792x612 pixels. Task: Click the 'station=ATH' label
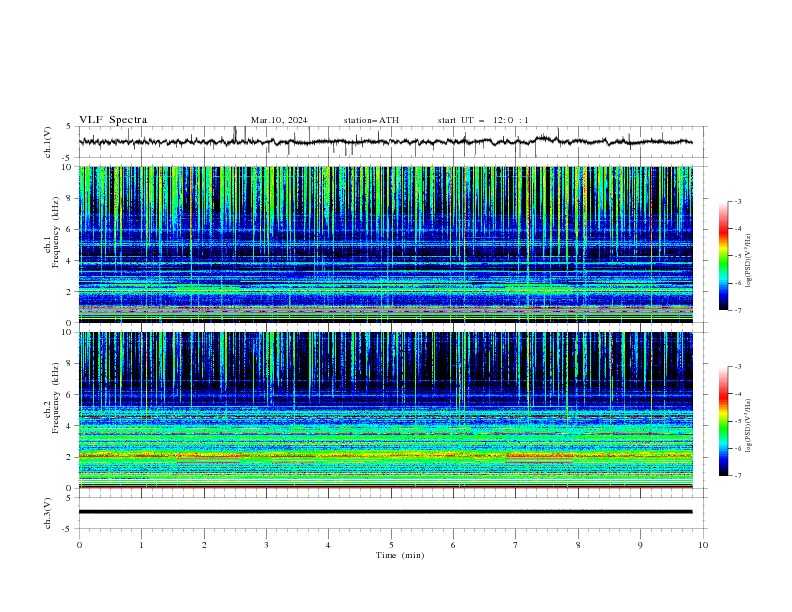371,120
